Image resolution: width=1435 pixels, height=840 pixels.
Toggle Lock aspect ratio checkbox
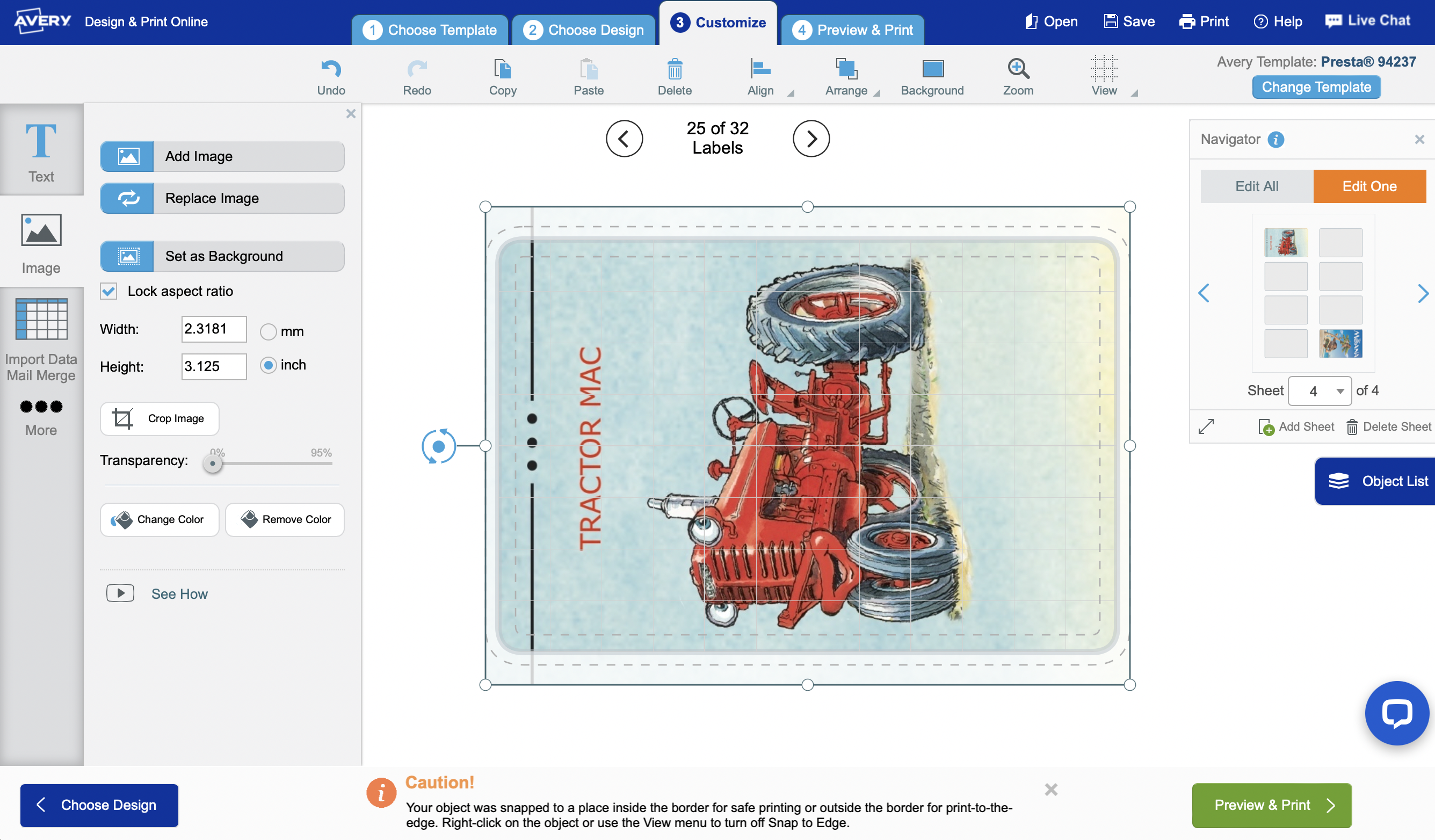[x=109, y=291]
